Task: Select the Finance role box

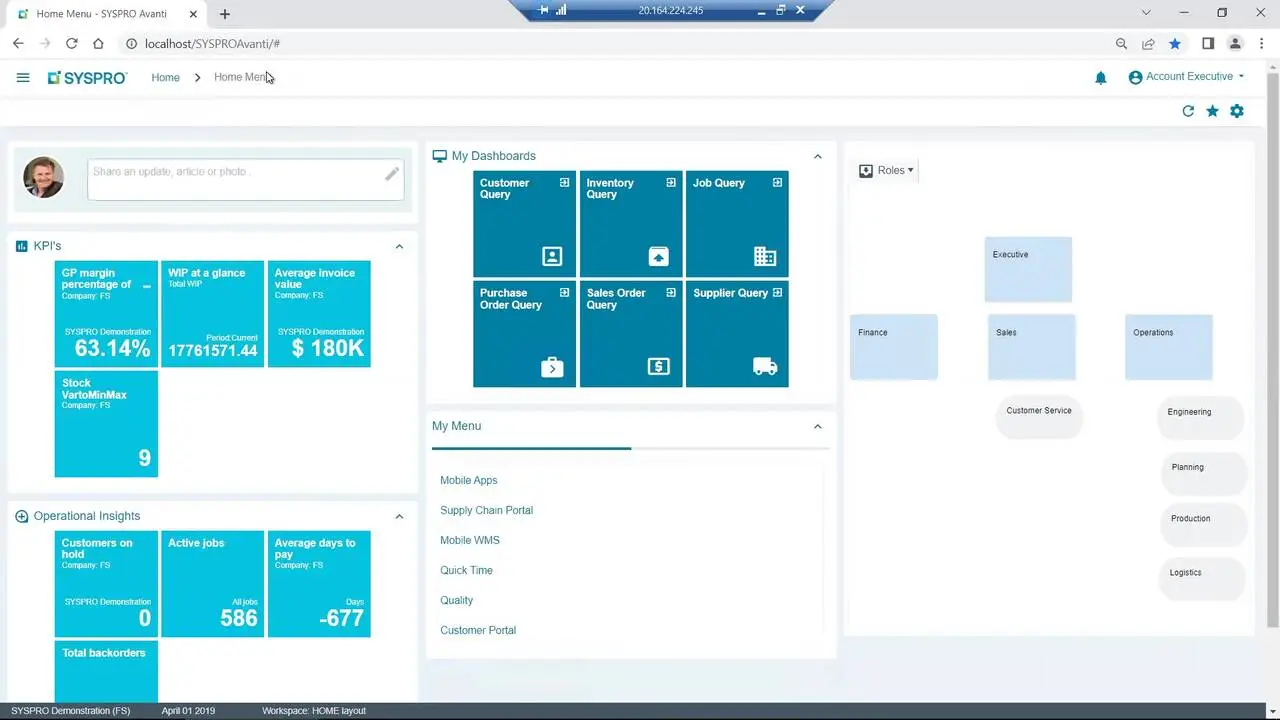Action: coord(893,346)
